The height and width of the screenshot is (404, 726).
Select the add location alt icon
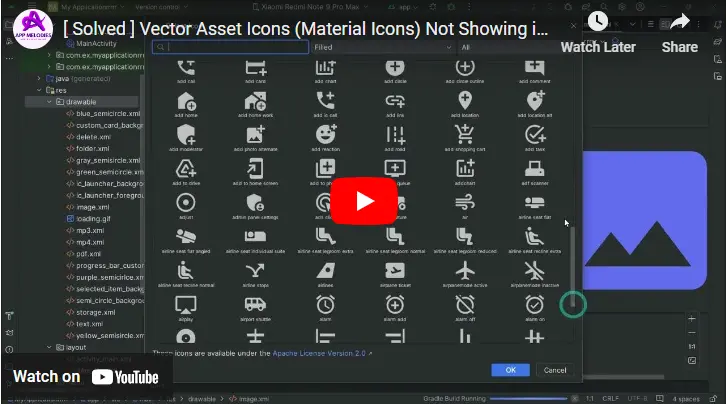point(535,101)
